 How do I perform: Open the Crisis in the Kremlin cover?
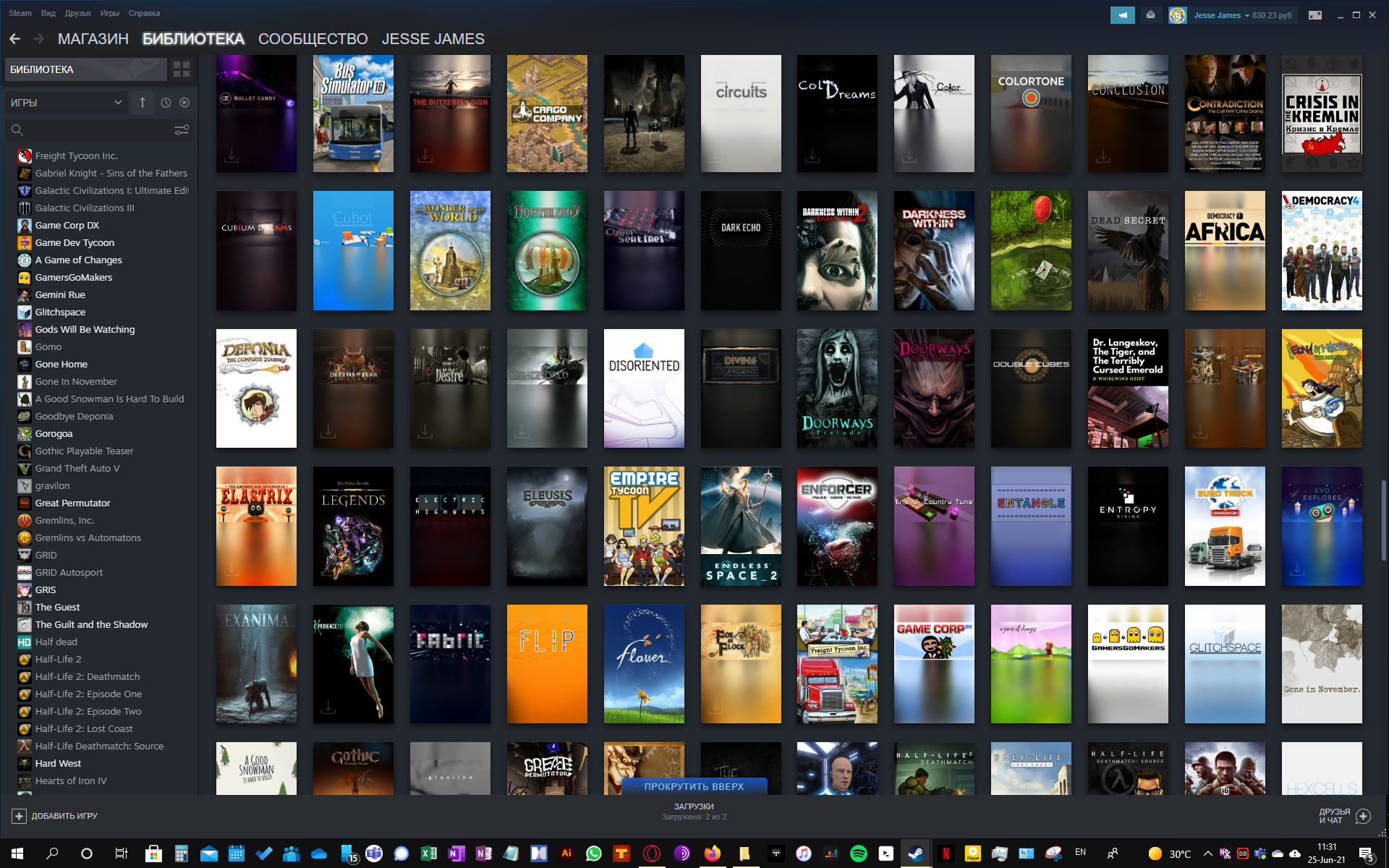click(1322, 114)
